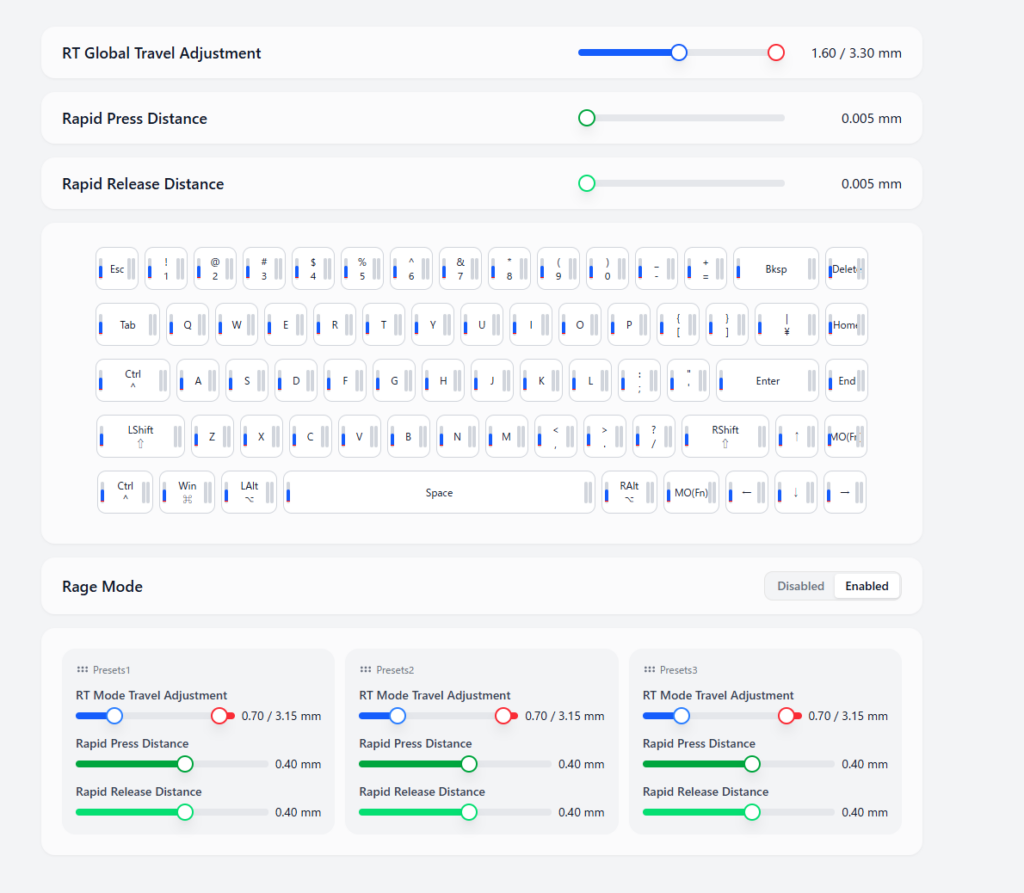Click Presets2 Rapid Press Distance slider handle
Screen dimensions: 1024x893
[x=469, y=764]
